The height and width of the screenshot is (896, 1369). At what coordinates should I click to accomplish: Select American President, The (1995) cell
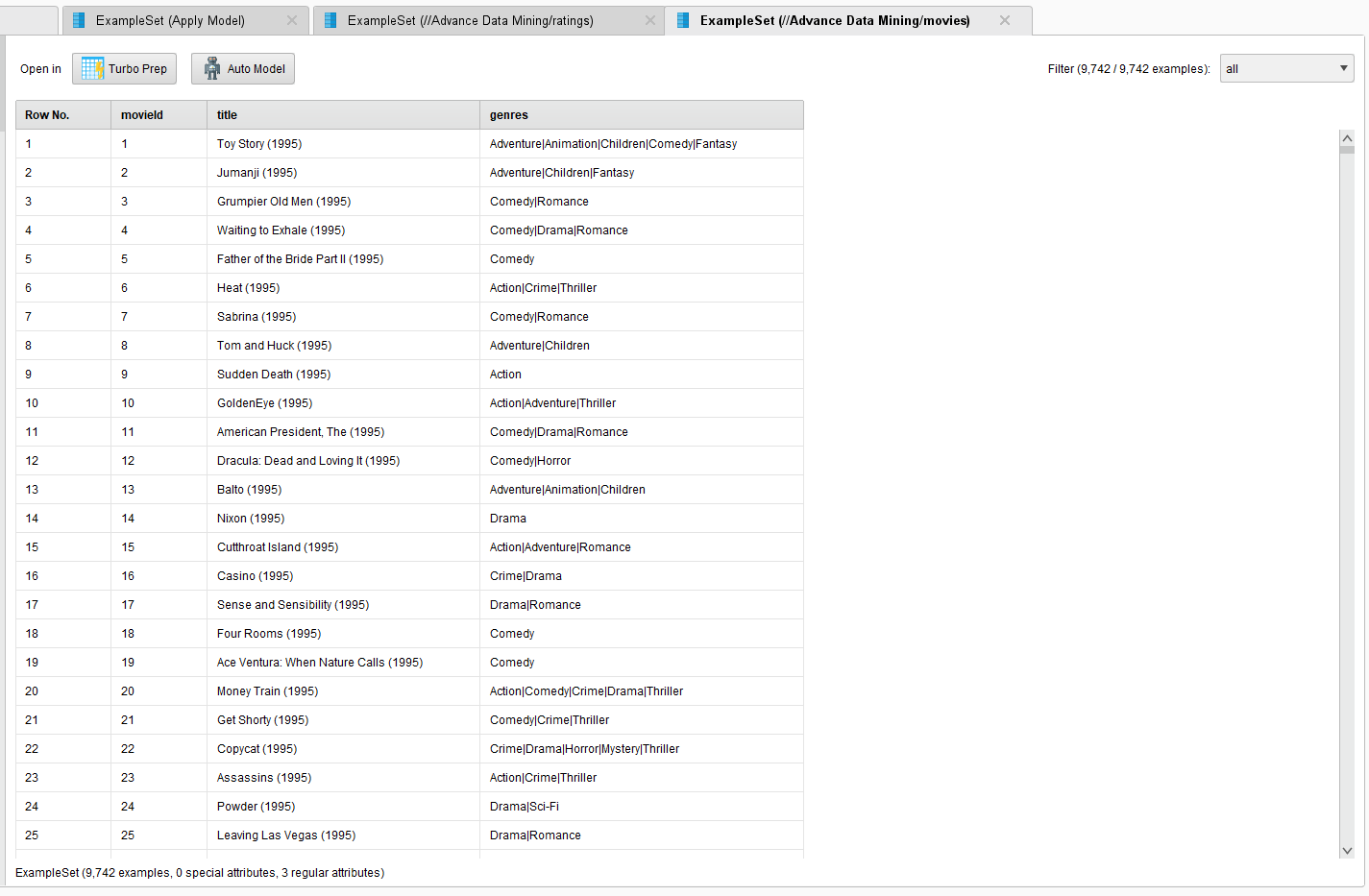coord(343,432)
